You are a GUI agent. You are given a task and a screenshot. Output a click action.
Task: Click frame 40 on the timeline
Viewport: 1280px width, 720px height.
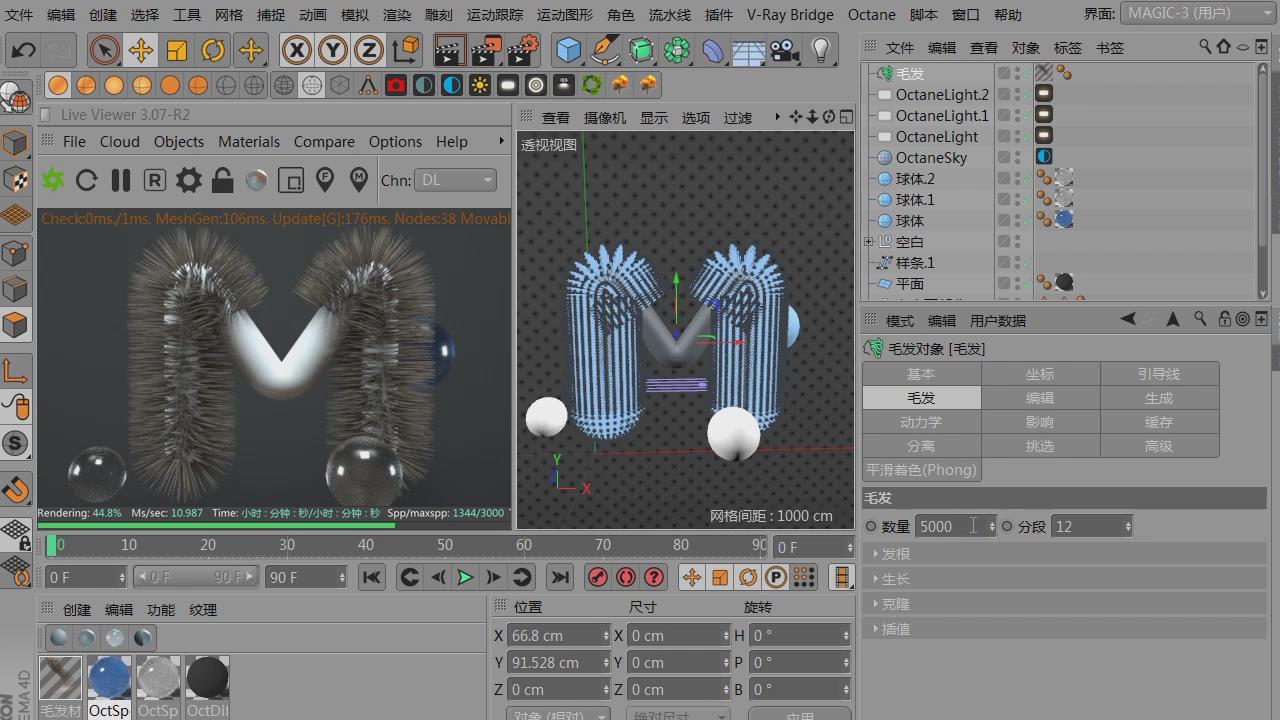366,545
